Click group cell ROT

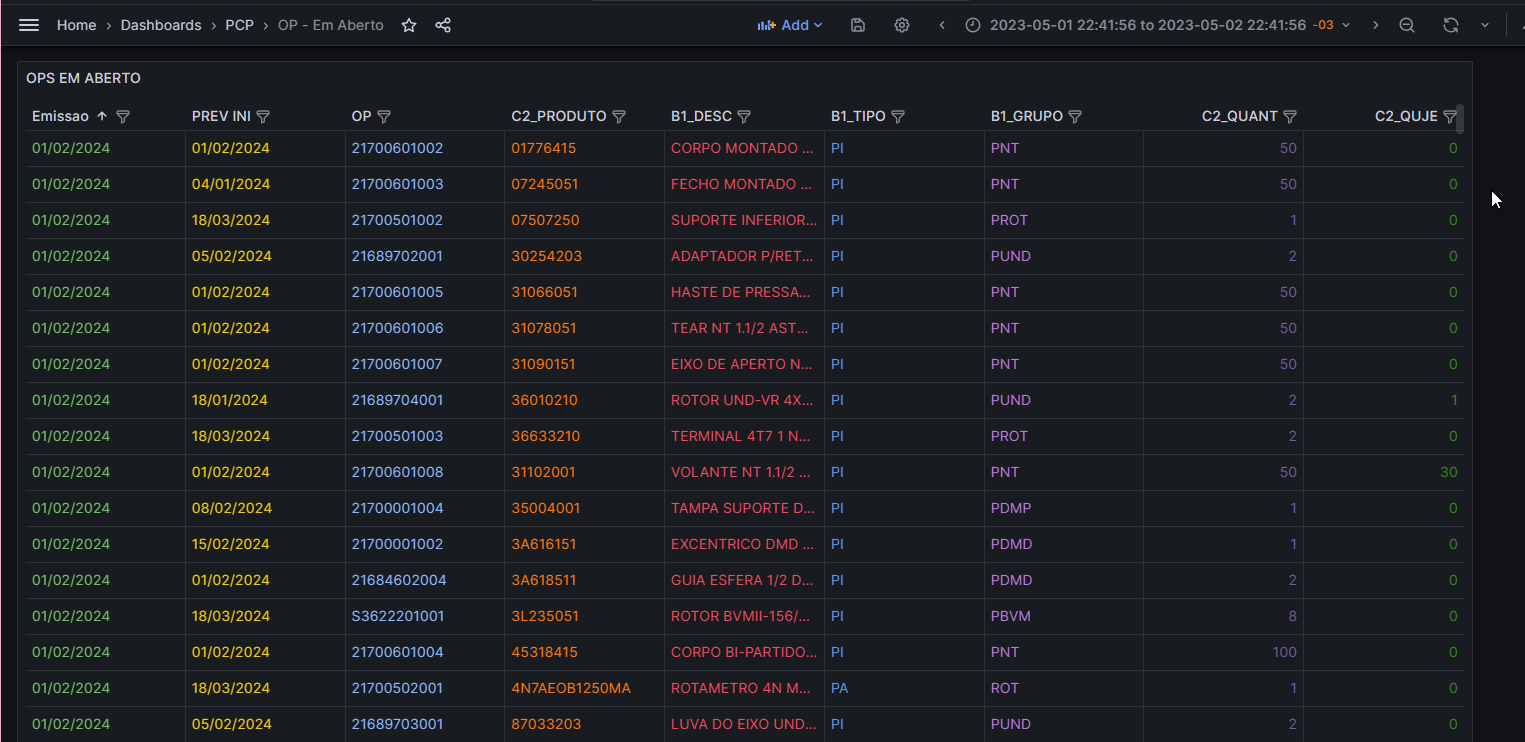[1005, 688]
